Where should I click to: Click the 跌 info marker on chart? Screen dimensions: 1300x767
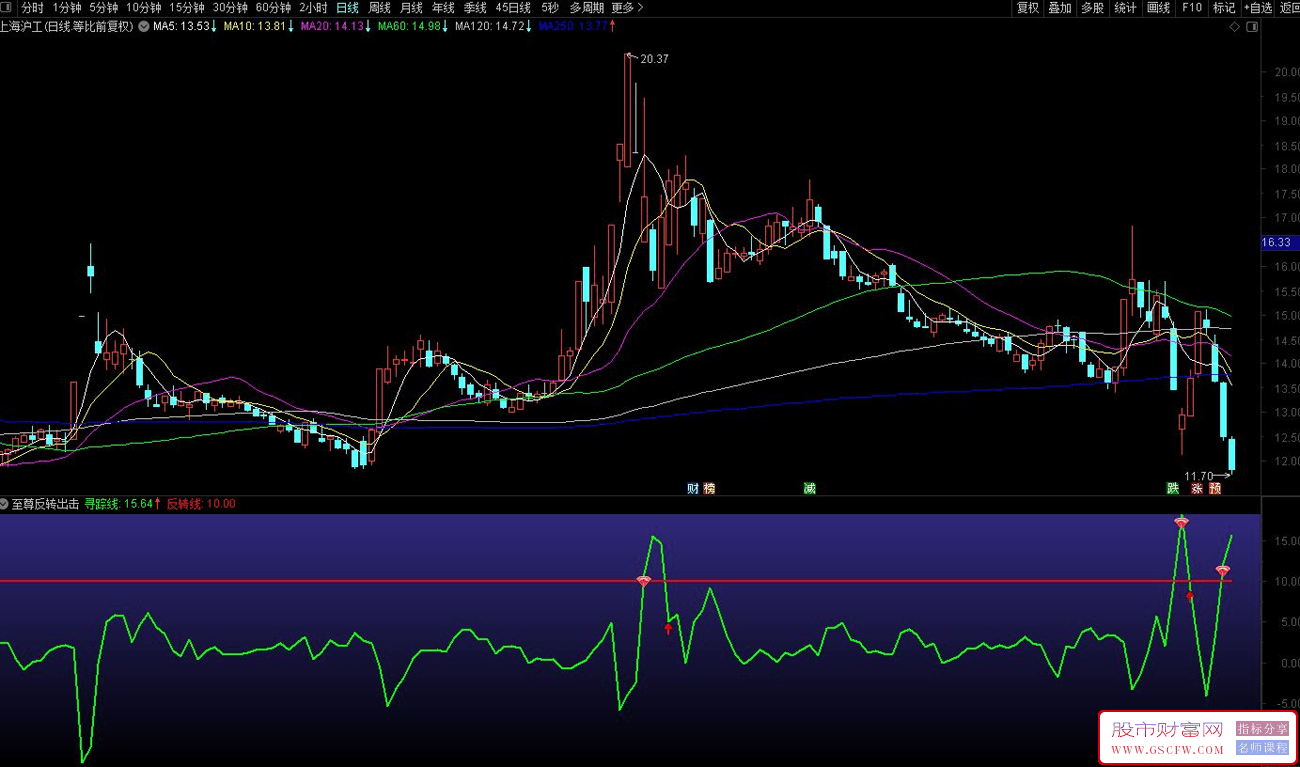(1172, 489)
